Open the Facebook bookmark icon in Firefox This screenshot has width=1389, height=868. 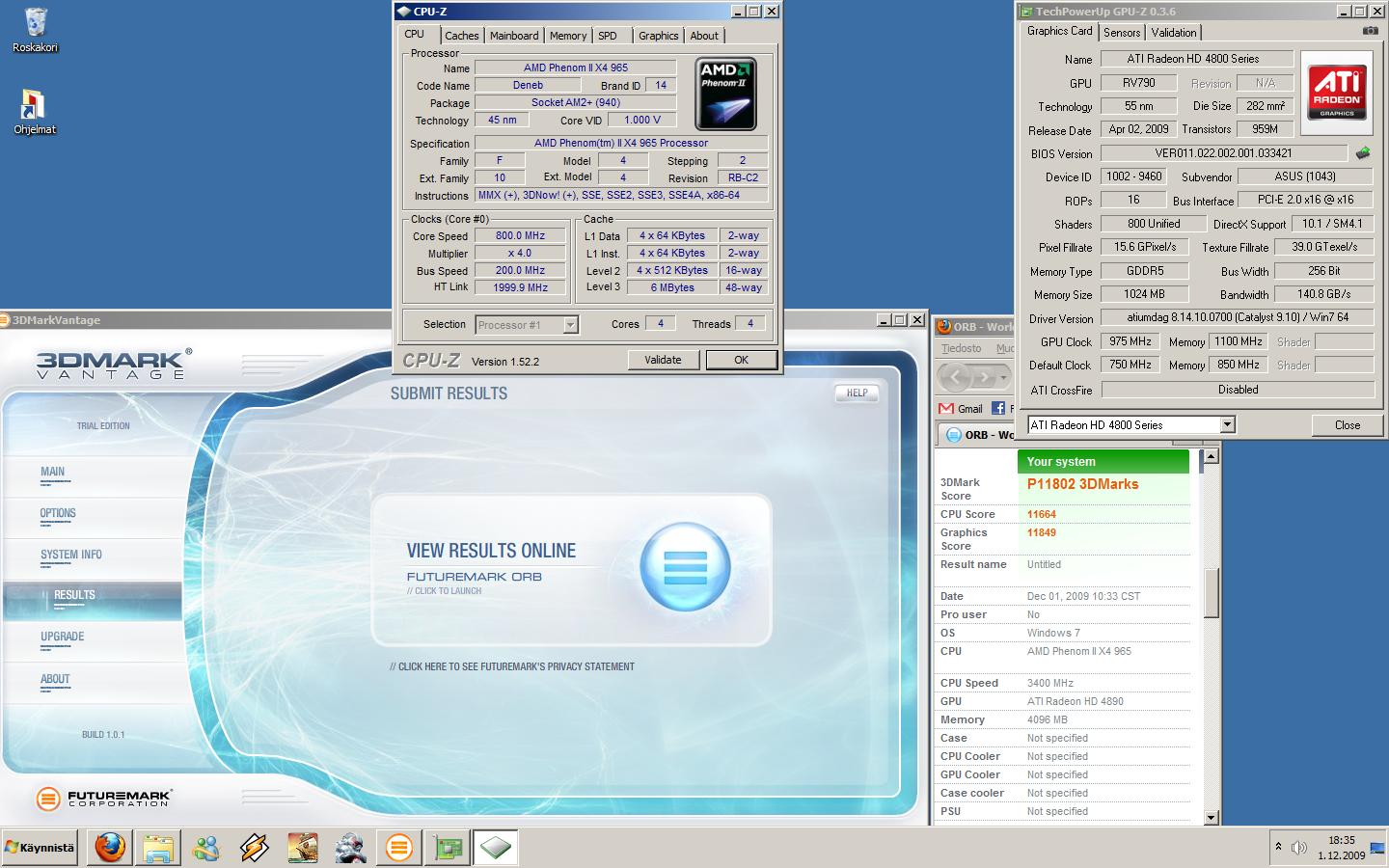click(x=998, y=409)
